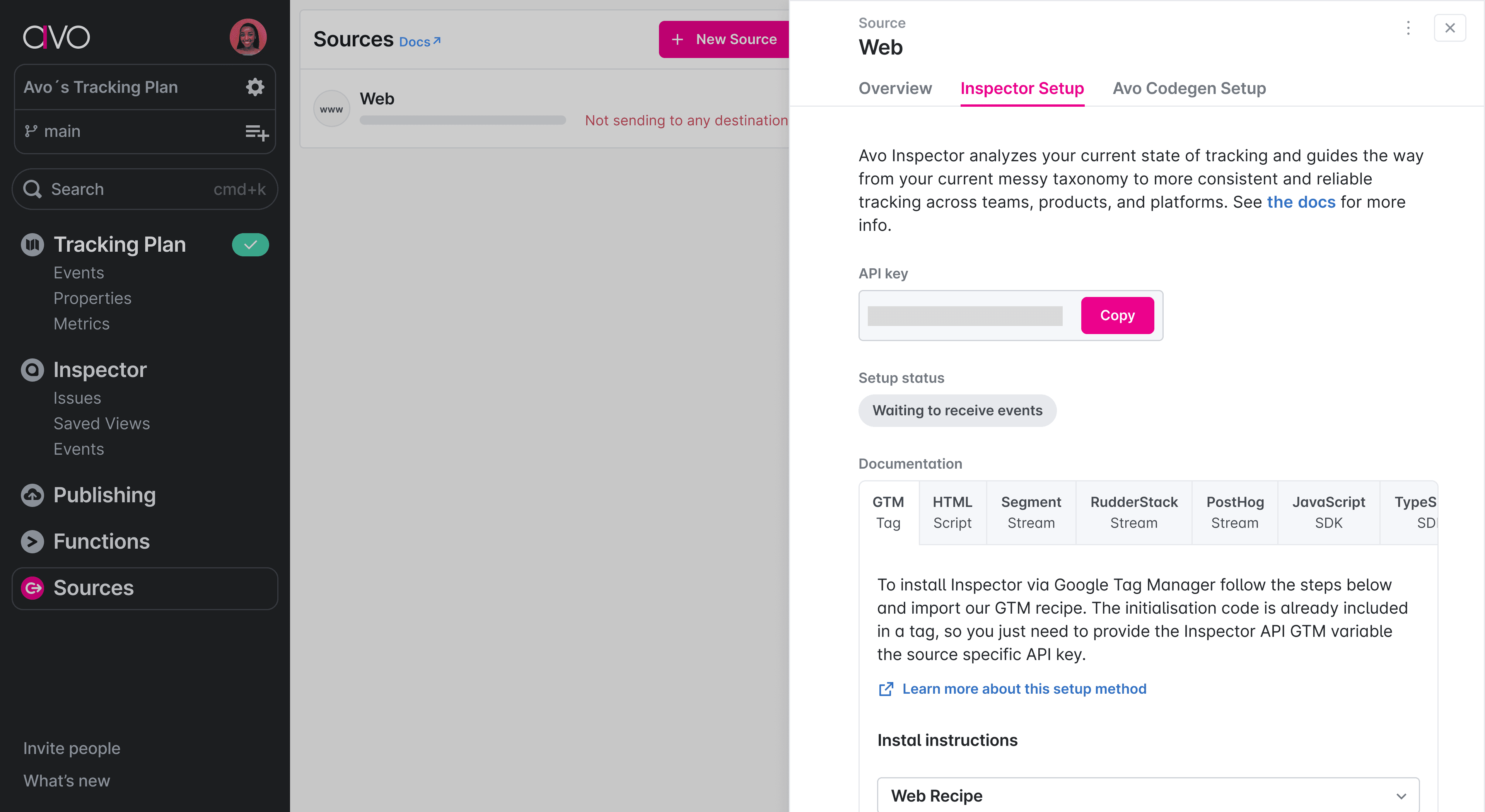Open the Functions section
The height and width of the screenshot is (812, 1485).
(x=101, y=541)
